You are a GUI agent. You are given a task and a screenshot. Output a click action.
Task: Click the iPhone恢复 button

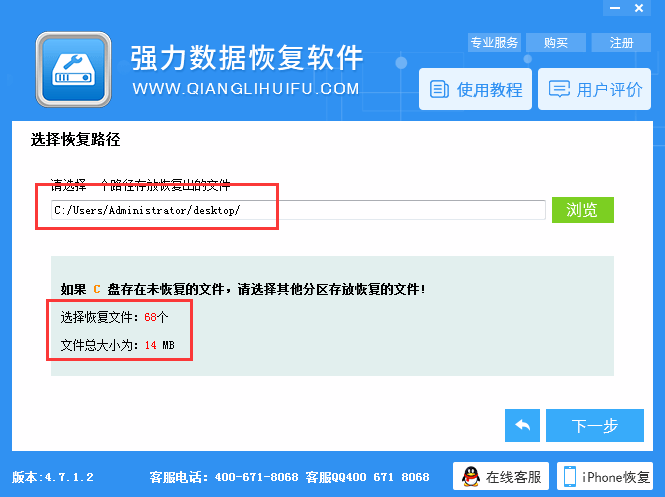point(605,476)
